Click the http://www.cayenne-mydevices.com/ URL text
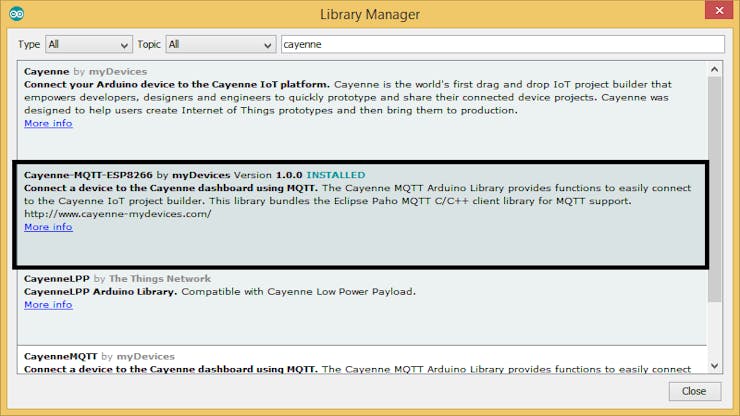This screenshot has width=740, height=416. point(118,214)
